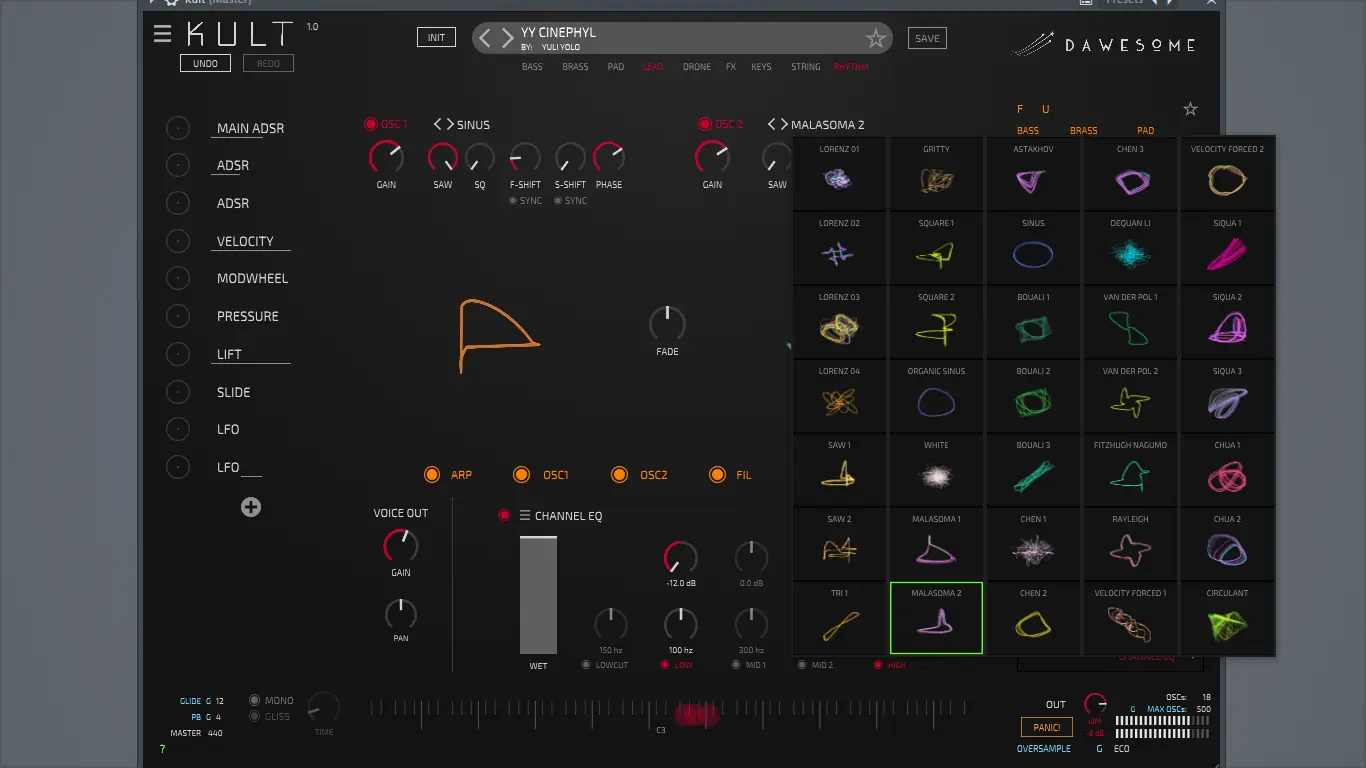The image size is (1366, 768).
Task: Open the YY CINEPHYL preset browser
Action: tap(558, 33)
